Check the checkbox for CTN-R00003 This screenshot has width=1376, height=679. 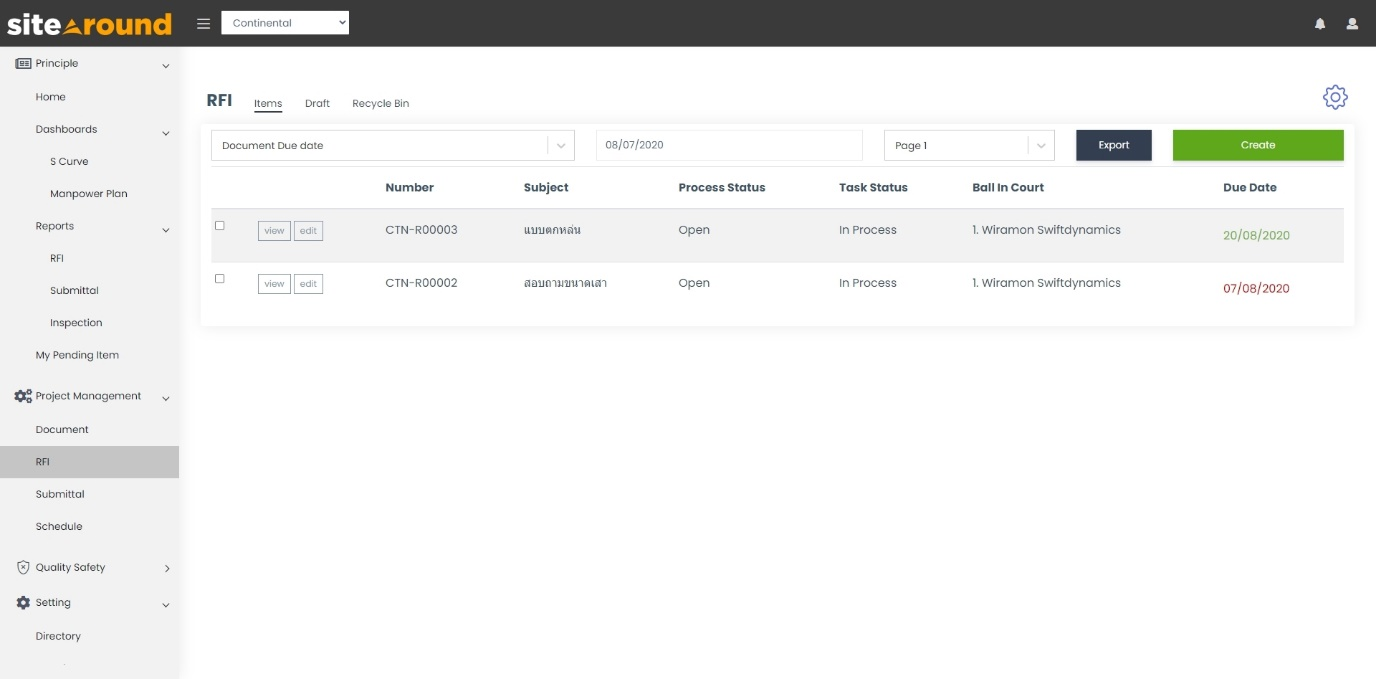(217, 224)
